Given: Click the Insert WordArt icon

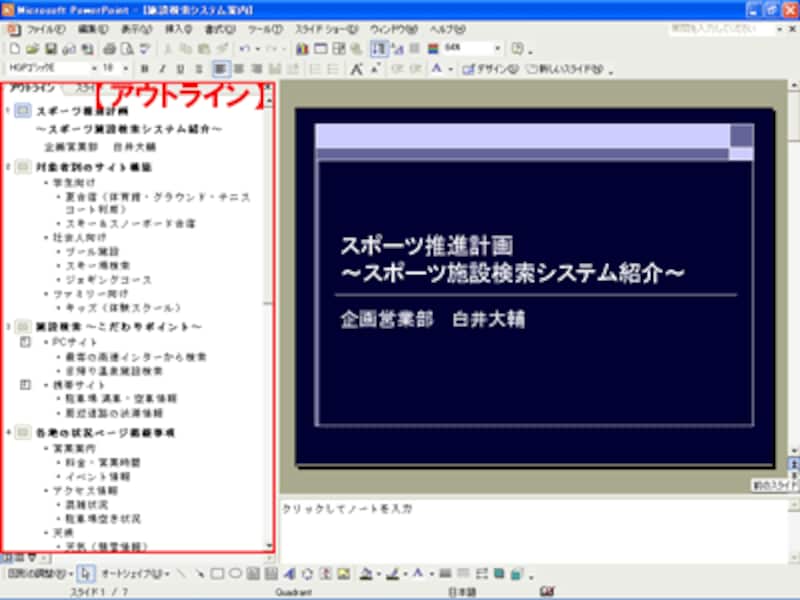Looking at the screenshot, I should (288, 573).
